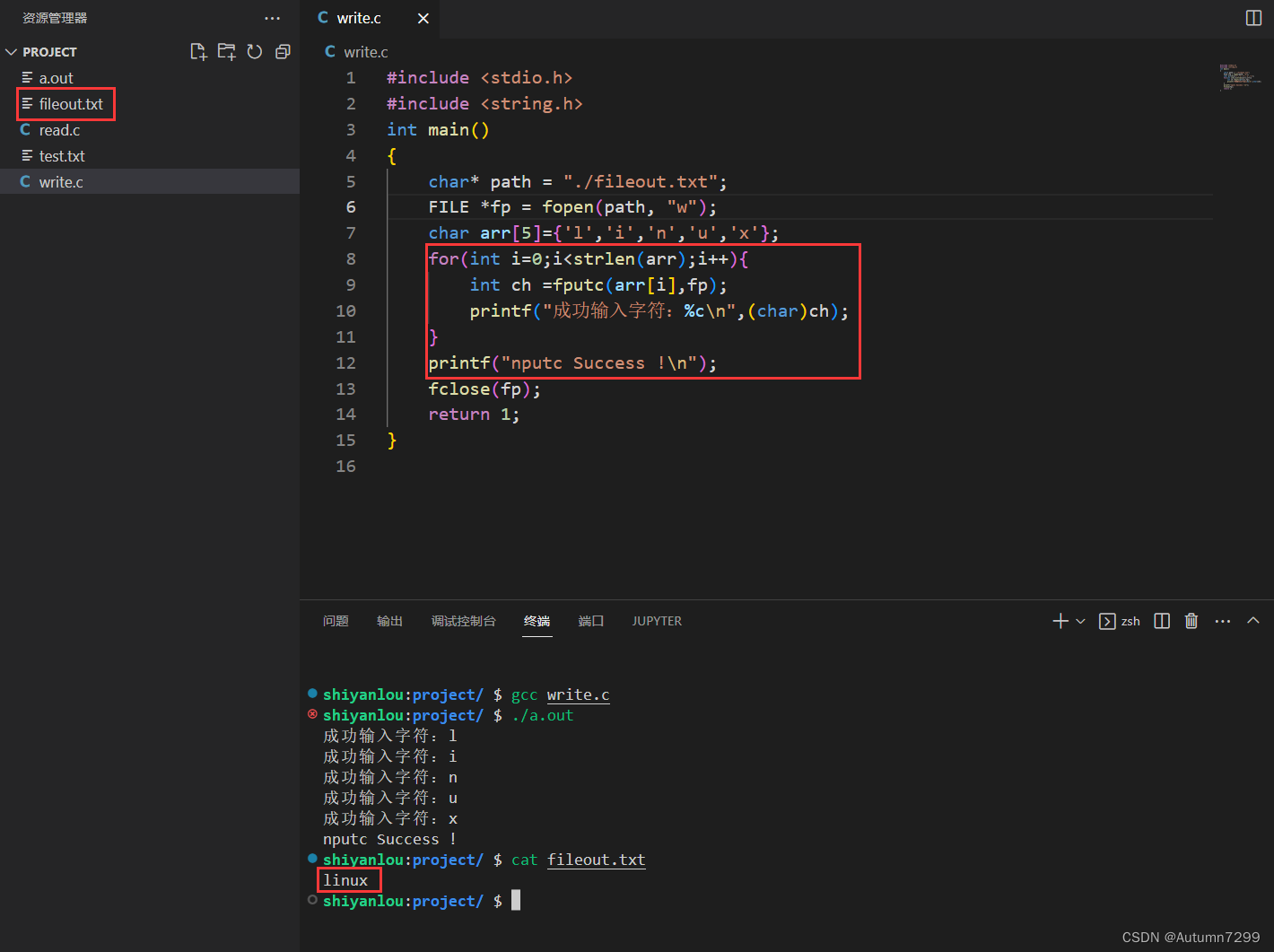Open fileout.txt in the explorer
The height and width of the screenshot is (952, 1274).
pos(150,104)
